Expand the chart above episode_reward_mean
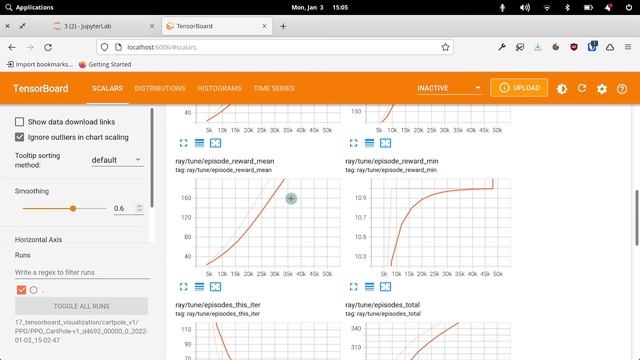The height and width of the screenshot is (360, 640). (183, 143)
